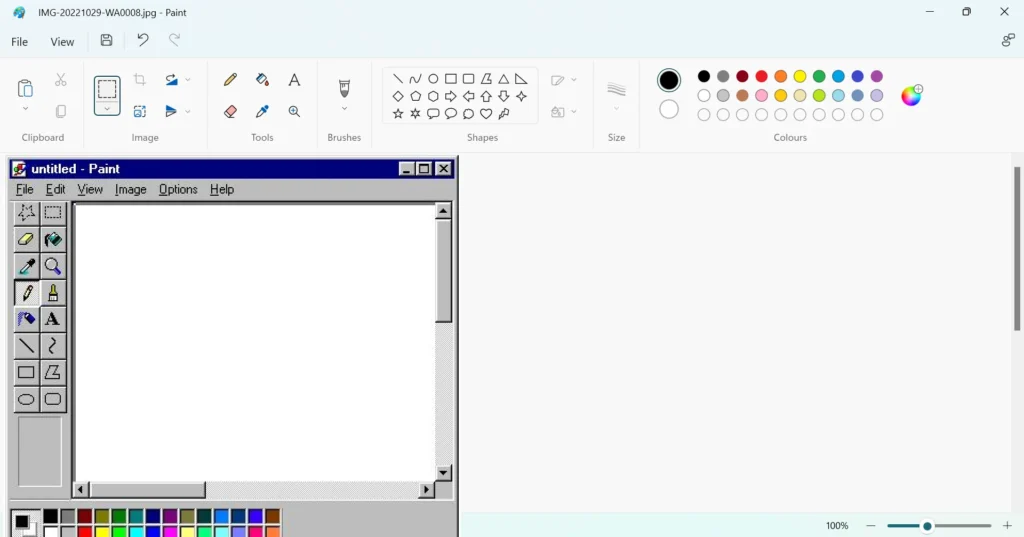Click the share icon at top right
This screenshot has width=1024, height=537.
click(x=1008, y=41)
